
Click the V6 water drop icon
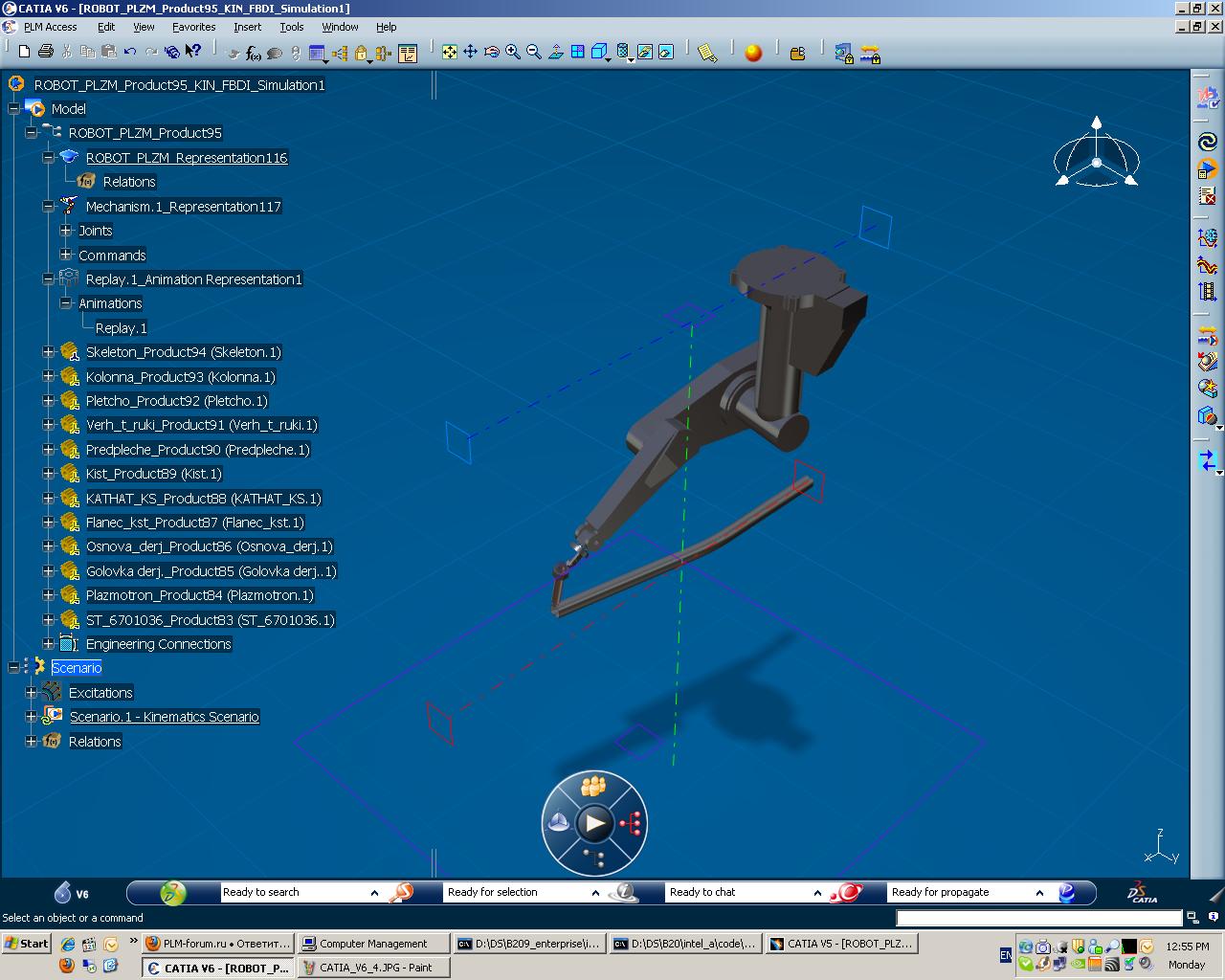click(x=63, y=892)
